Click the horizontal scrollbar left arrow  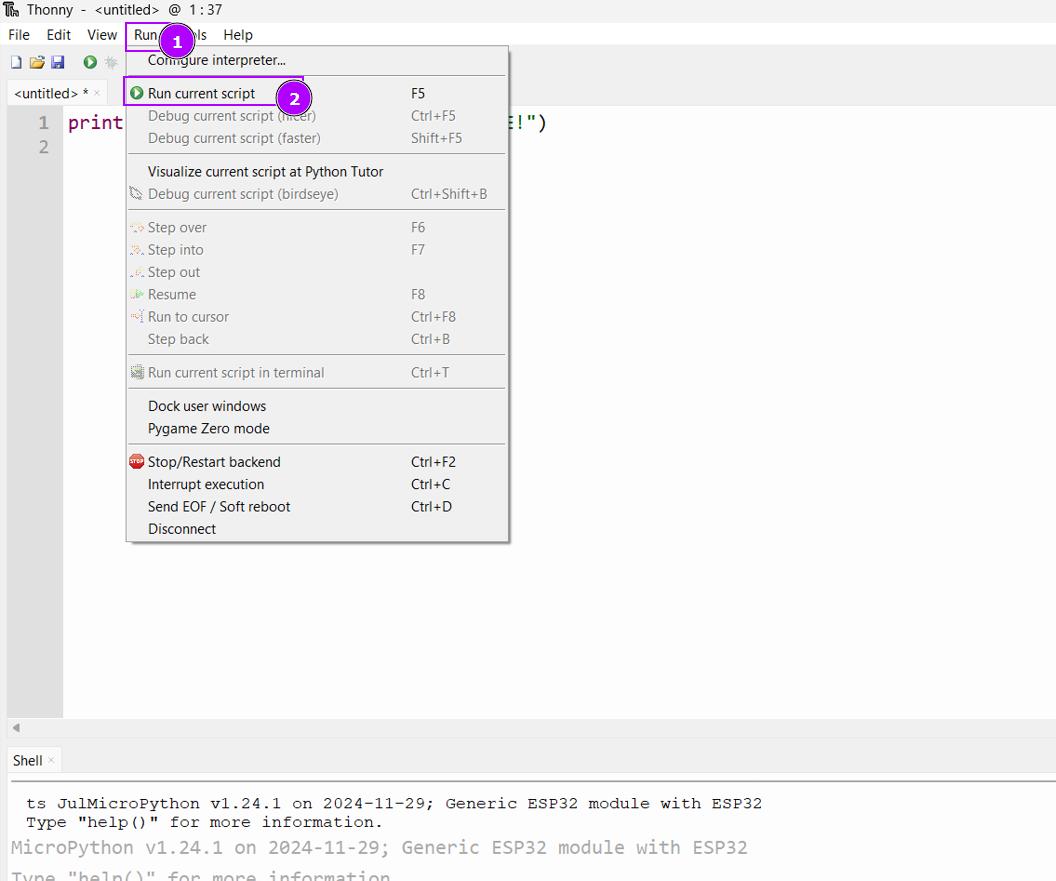click(16, 727)
